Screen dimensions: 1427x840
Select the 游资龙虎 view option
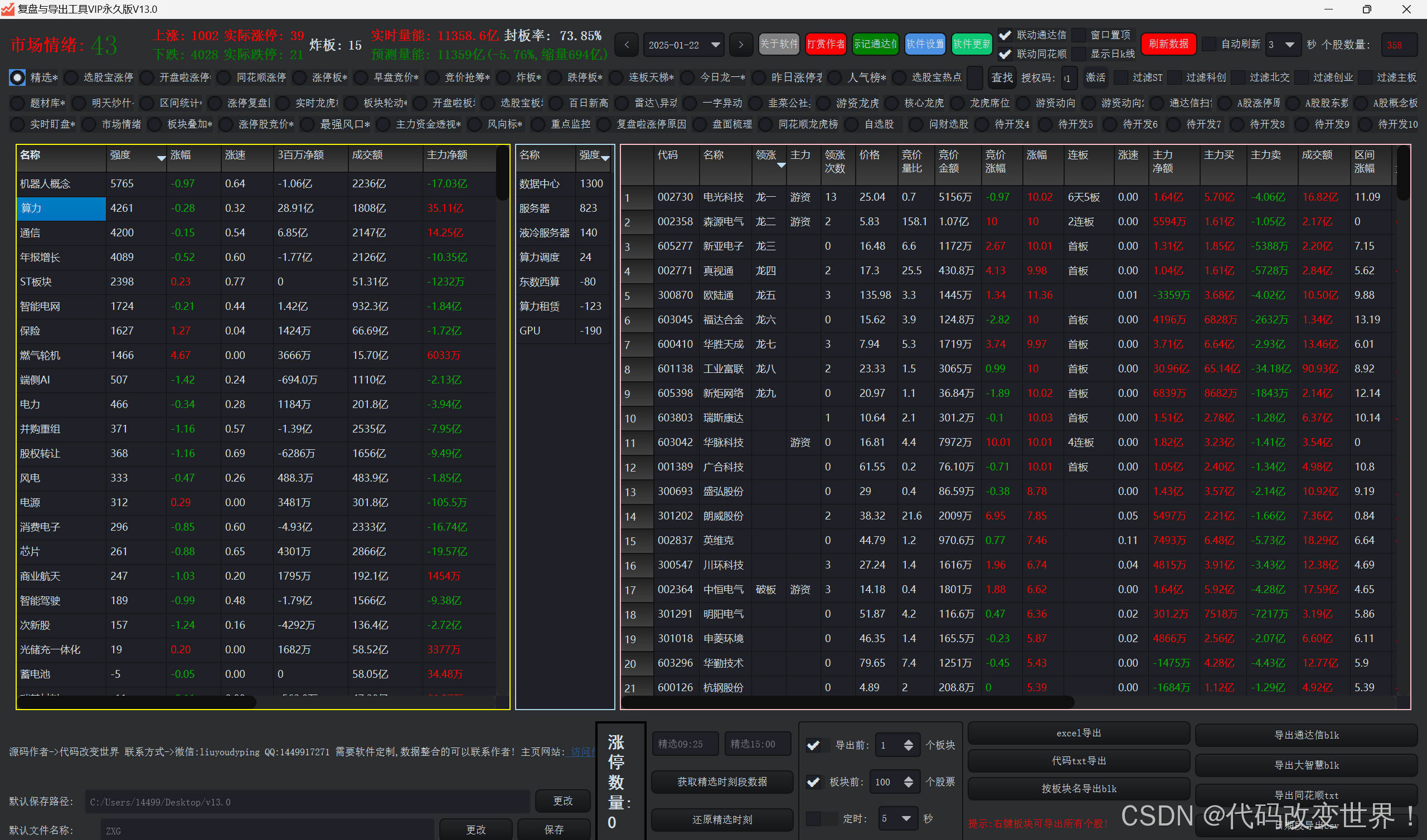pyautogui.click(x=823, y=103)
